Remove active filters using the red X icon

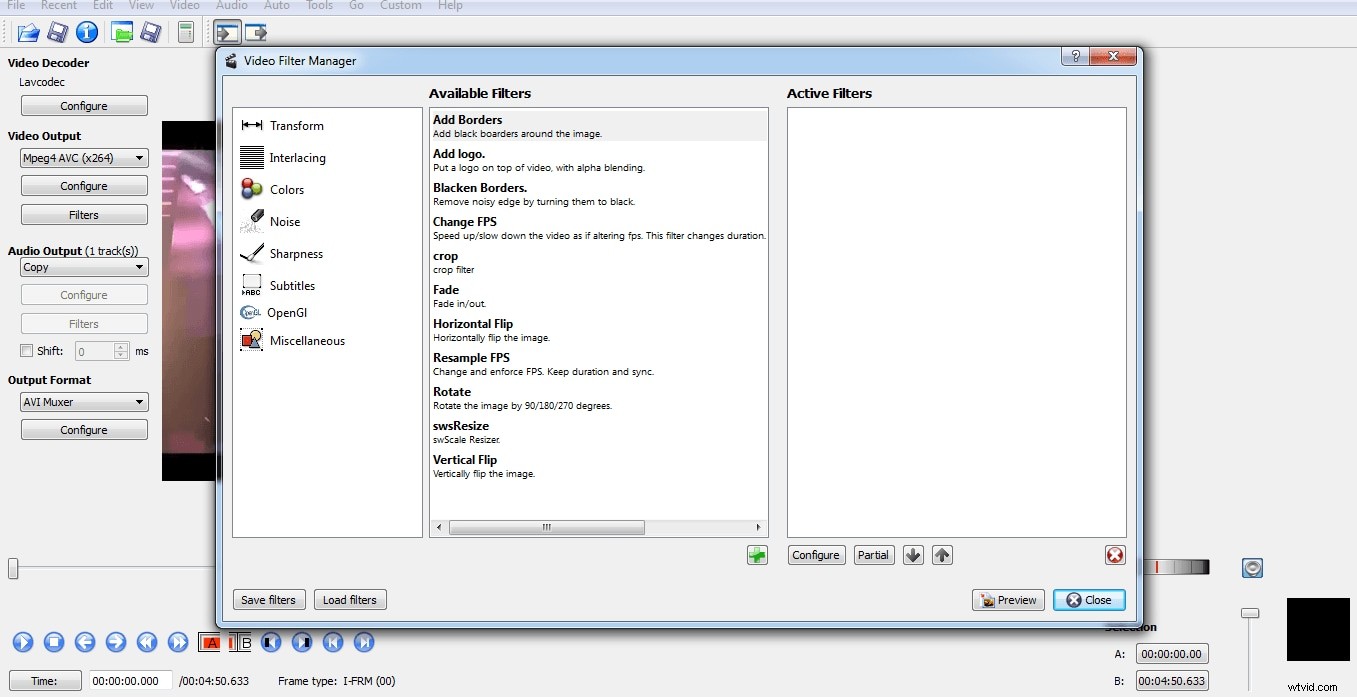[x=1115, y=554]
